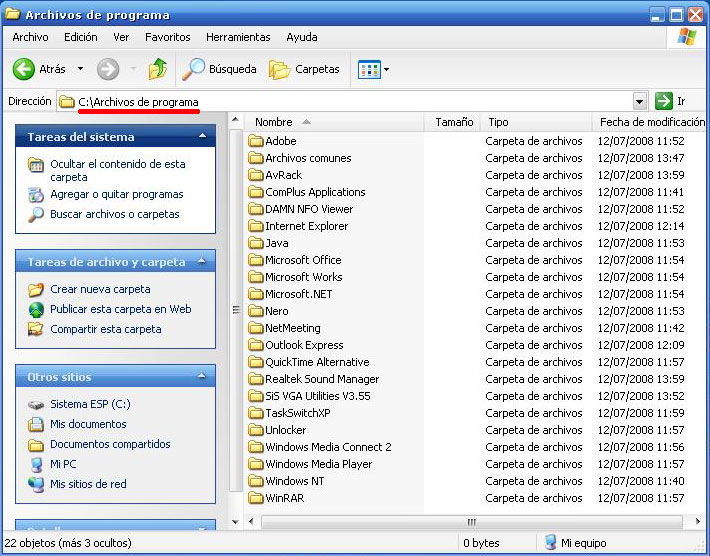Click the Up one level folder icon

158,69
